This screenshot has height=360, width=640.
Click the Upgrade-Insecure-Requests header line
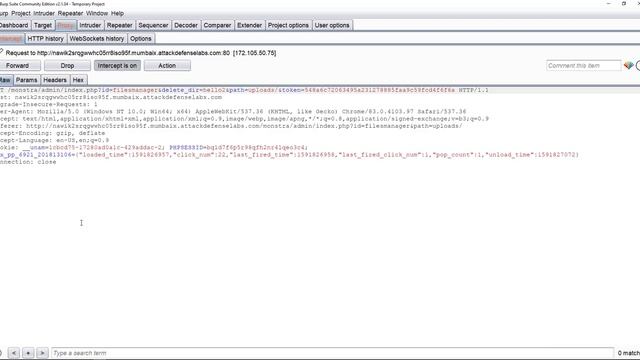(x=49, y=104)
